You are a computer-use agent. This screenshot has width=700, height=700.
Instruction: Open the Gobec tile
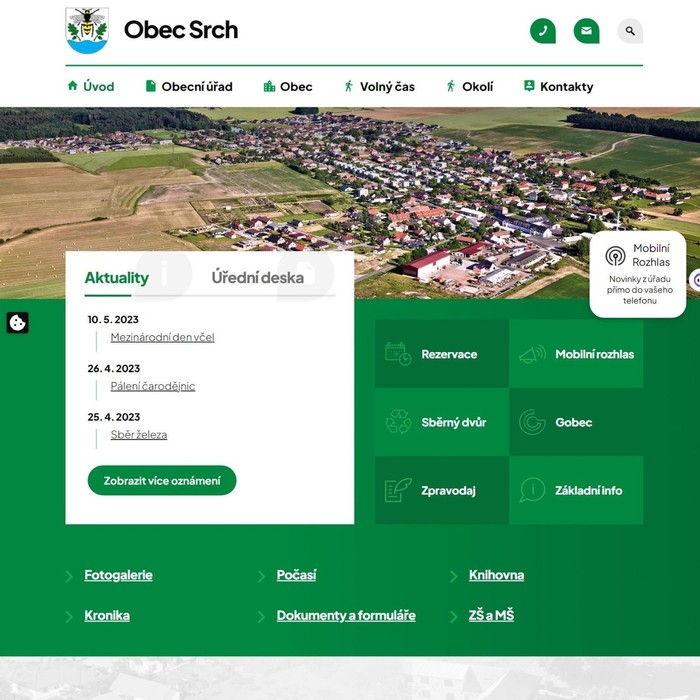(x=576, y=422)
